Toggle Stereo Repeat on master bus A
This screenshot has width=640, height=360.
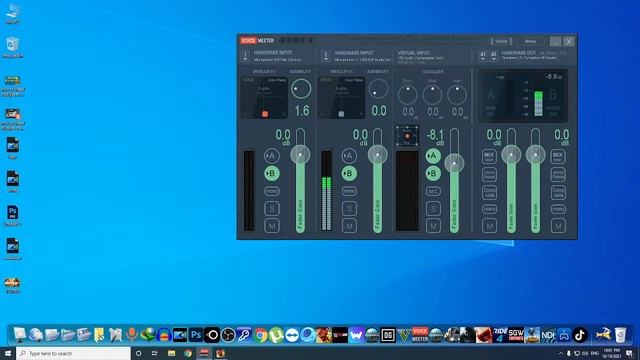(x=489, y=174)
